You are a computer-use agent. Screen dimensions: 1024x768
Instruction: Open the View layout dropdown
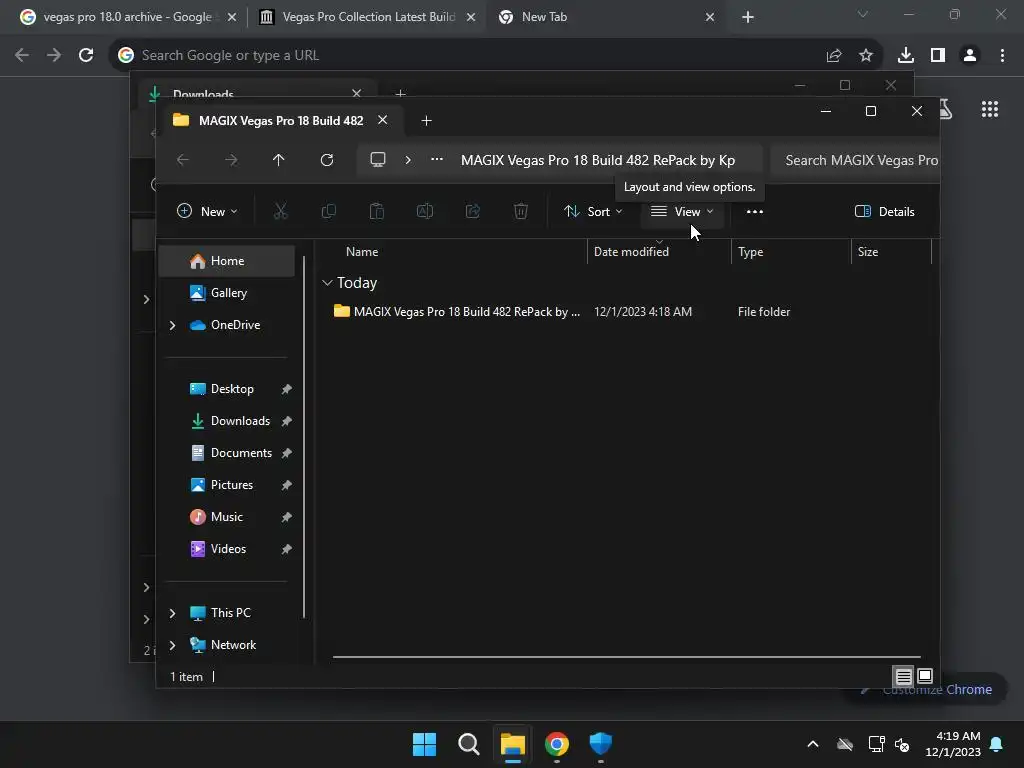[x=682, y=212]
